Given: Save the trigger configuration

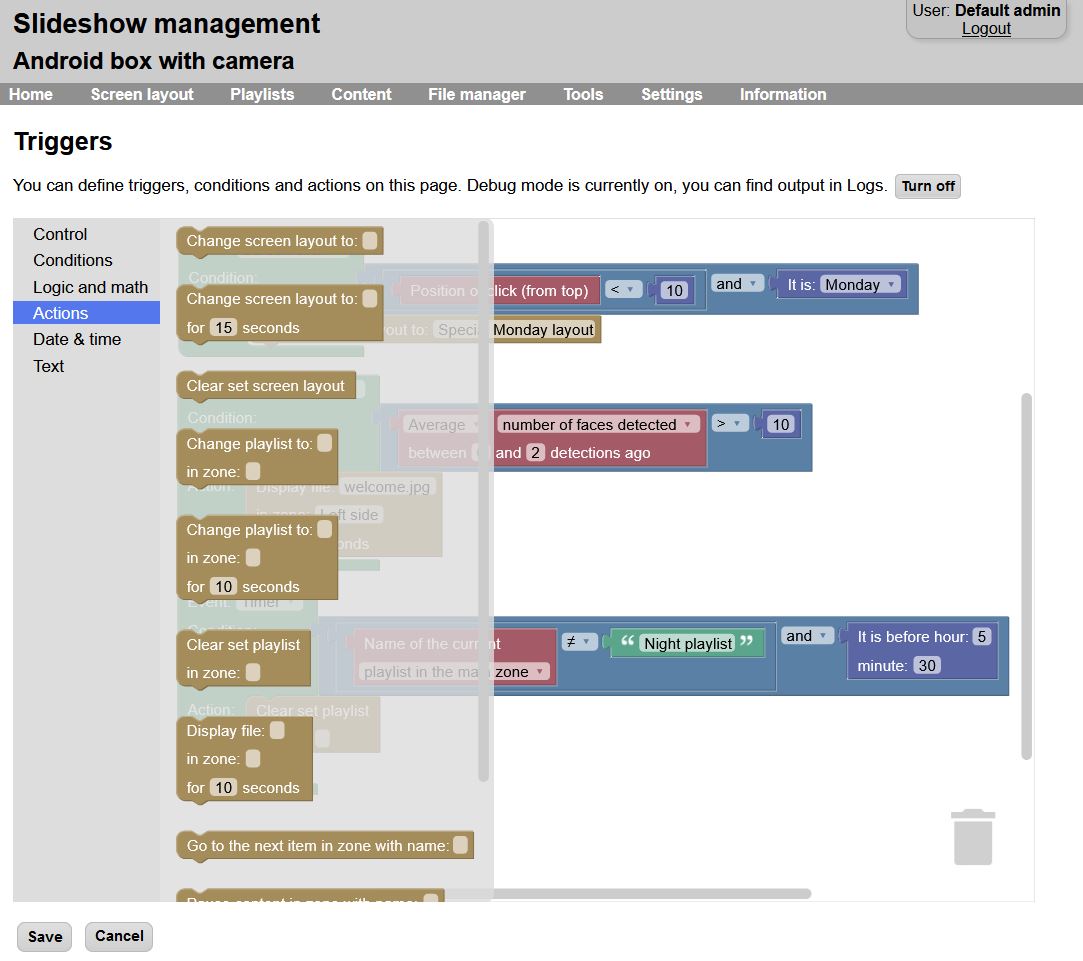Looking at the screenshot, I should pyautogui.click(x=45, y=937).
